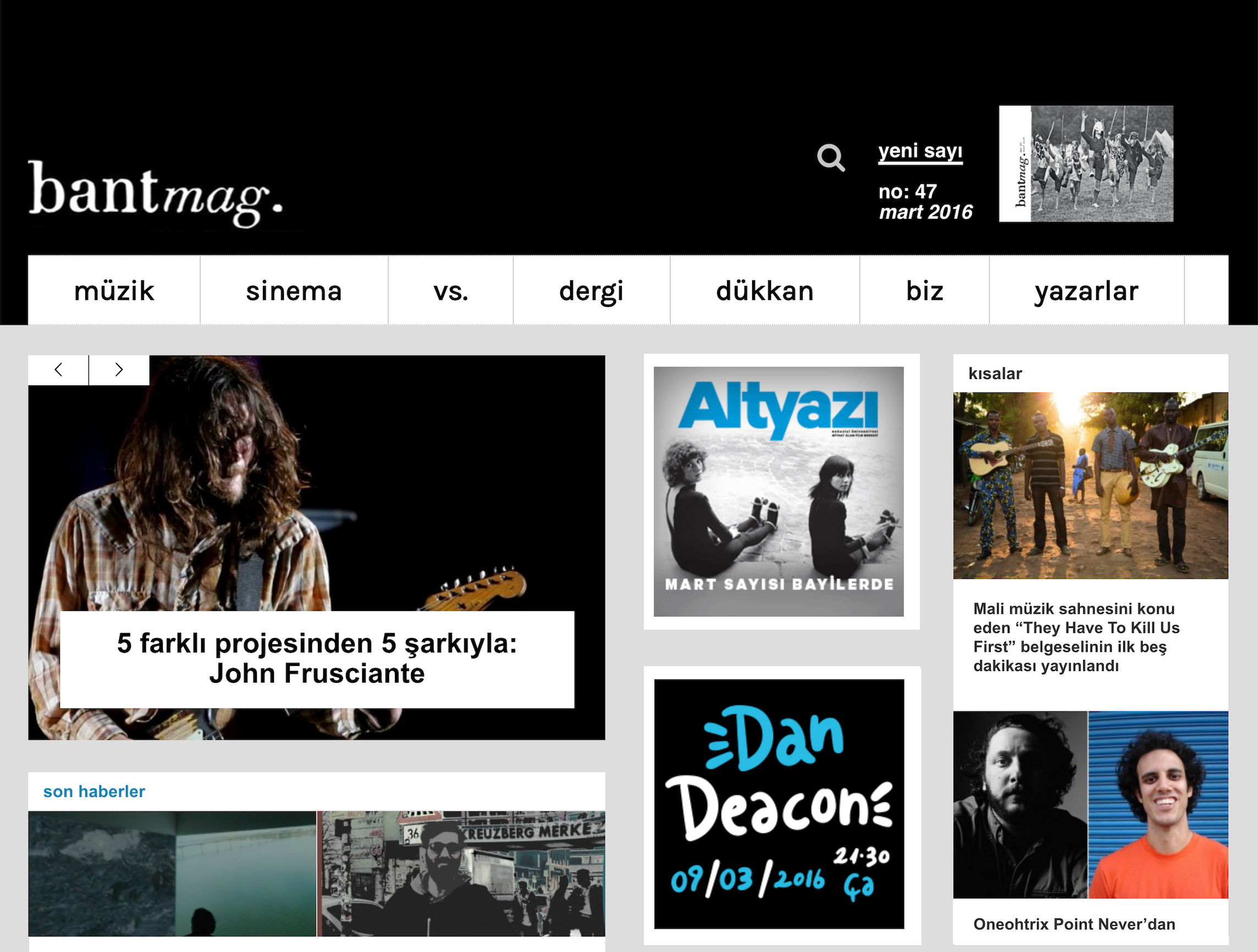Image resolution: width=1258 pixels, height=952 pixels.
Task: Open the biz menu item
Action: [x=925, y=291]
